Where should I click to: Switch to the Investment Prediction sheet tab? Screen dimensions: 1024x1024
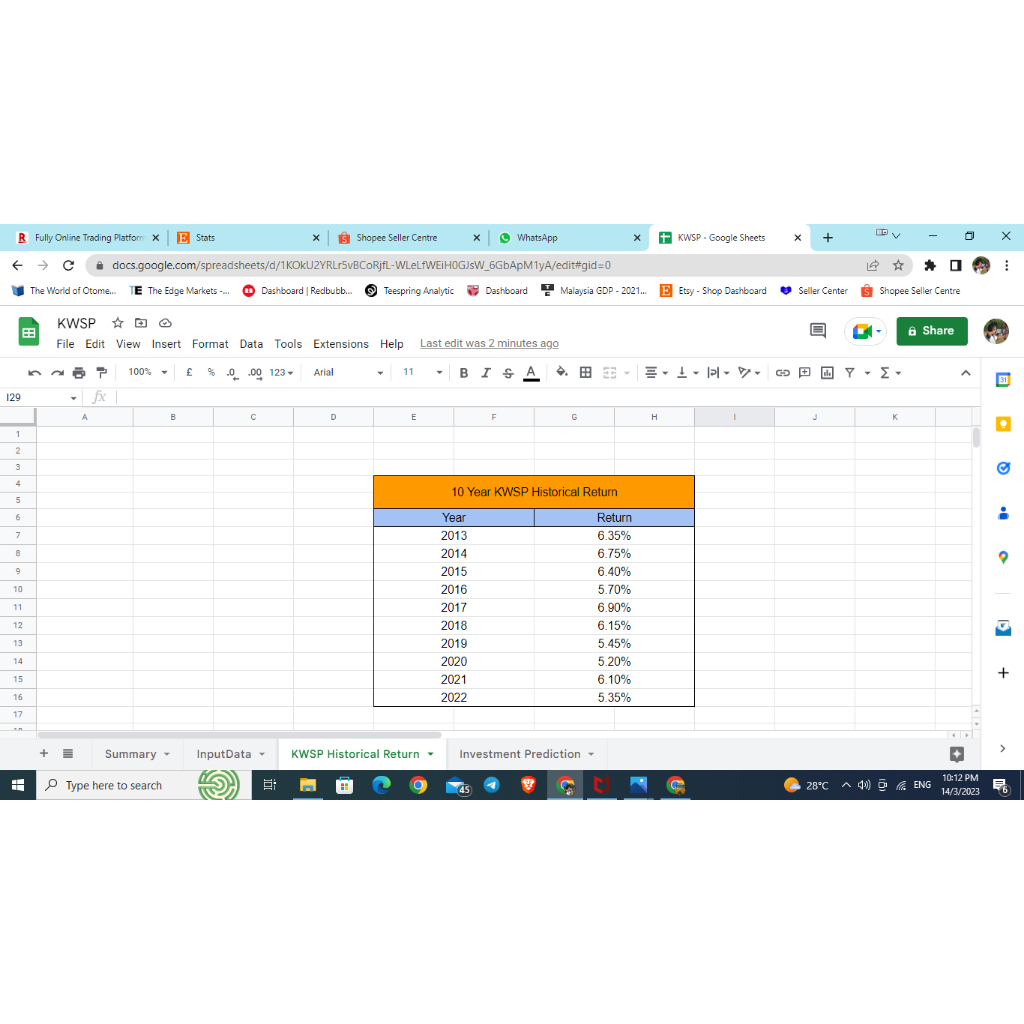519,754
